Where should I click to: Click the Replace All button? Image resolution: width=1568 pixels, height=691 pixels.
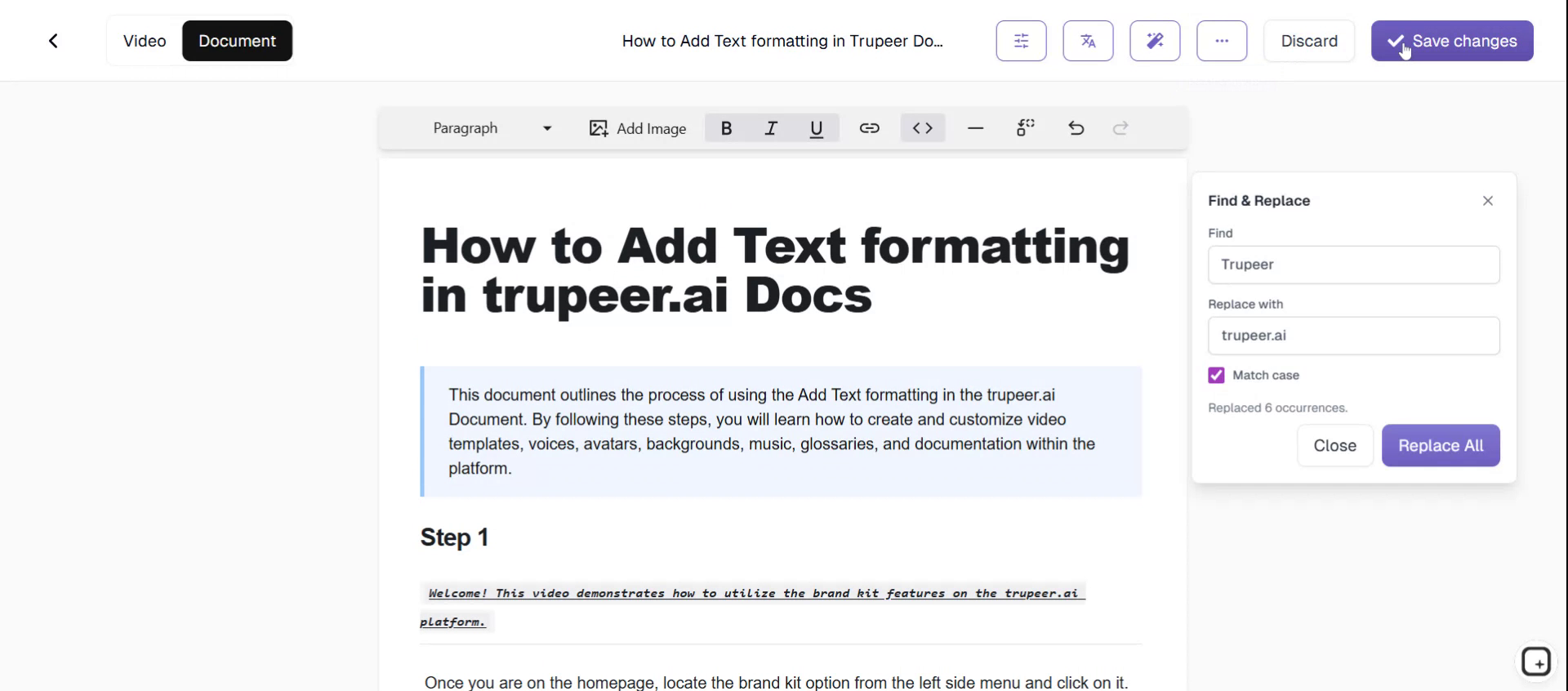click(1441, 445)
